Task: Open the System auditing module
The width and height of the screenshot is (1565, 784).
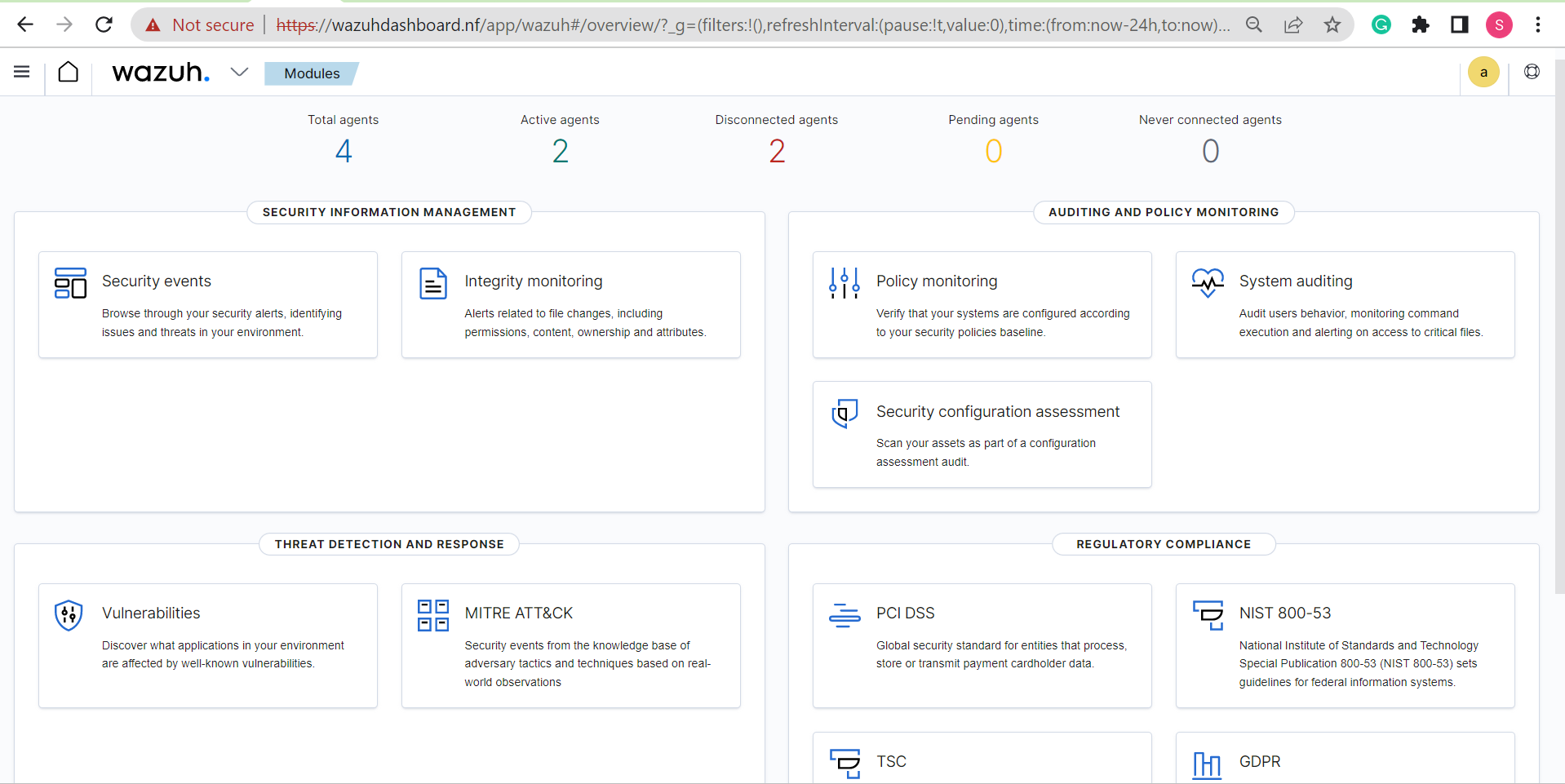Action: pyautogui.click(x=1346, y=304)
